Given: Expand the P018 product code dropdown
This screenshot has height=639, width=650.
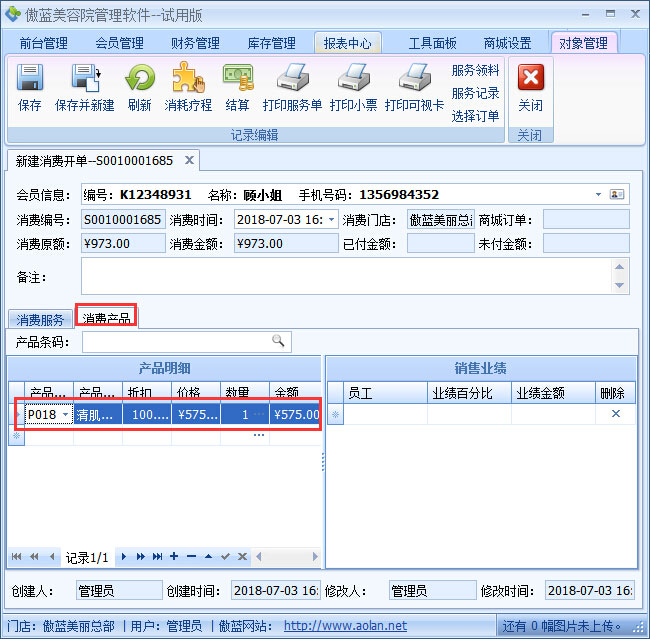Looking at the screenshot, I should click(66, 414).
